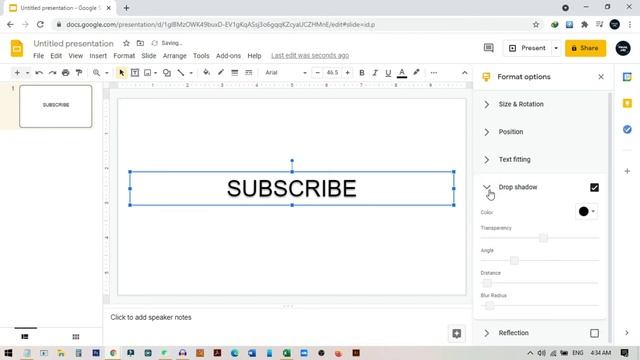640x360 pixels.
Task: Select the Line tool
Action: click(181, 73)
